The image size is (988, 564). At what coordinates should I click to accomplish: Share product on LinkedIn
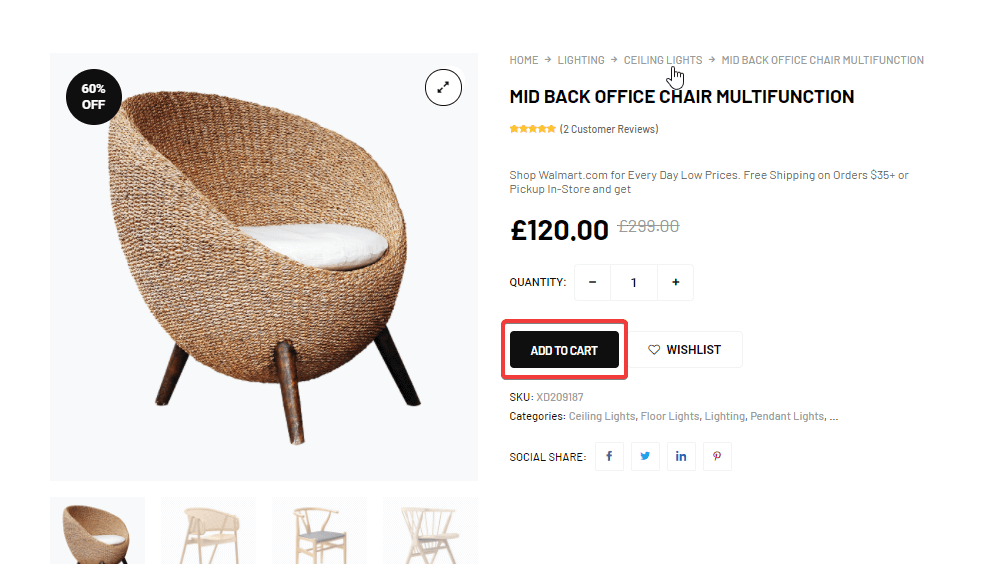coord(681,456)
